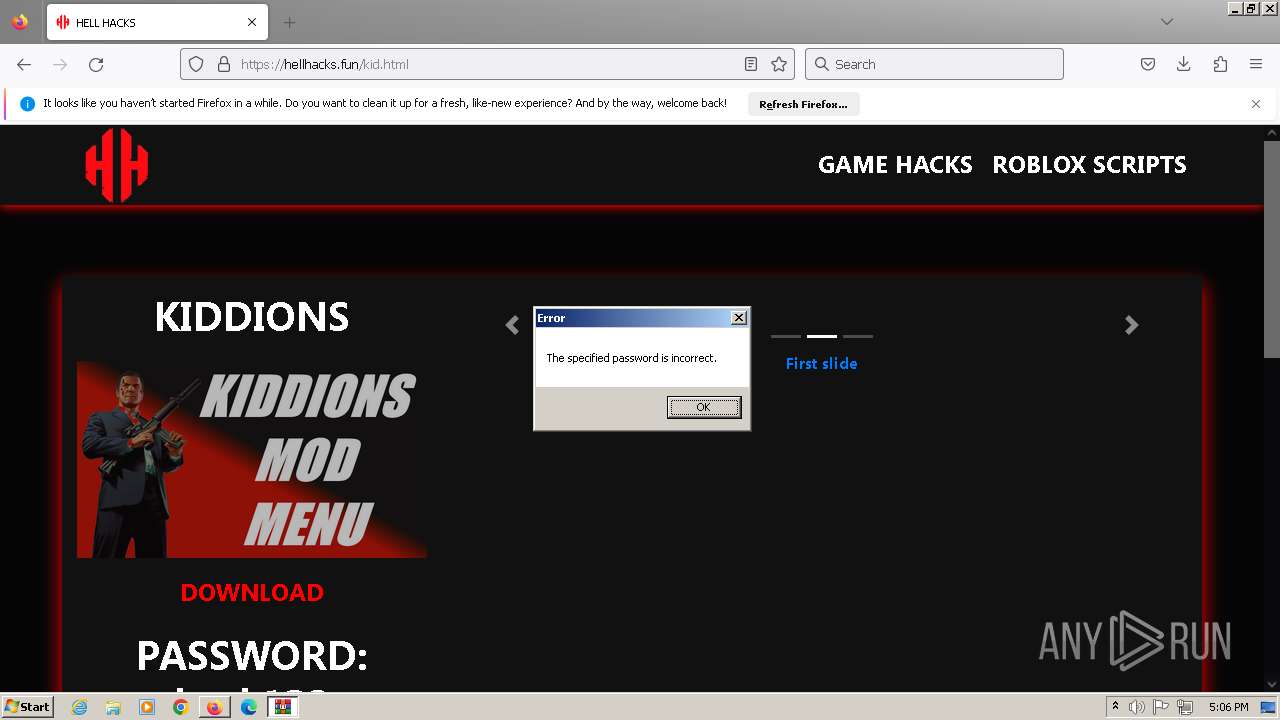The image size is (1280, 720).
Task: Go back with the browser back arrow
Action: (24, 64)
